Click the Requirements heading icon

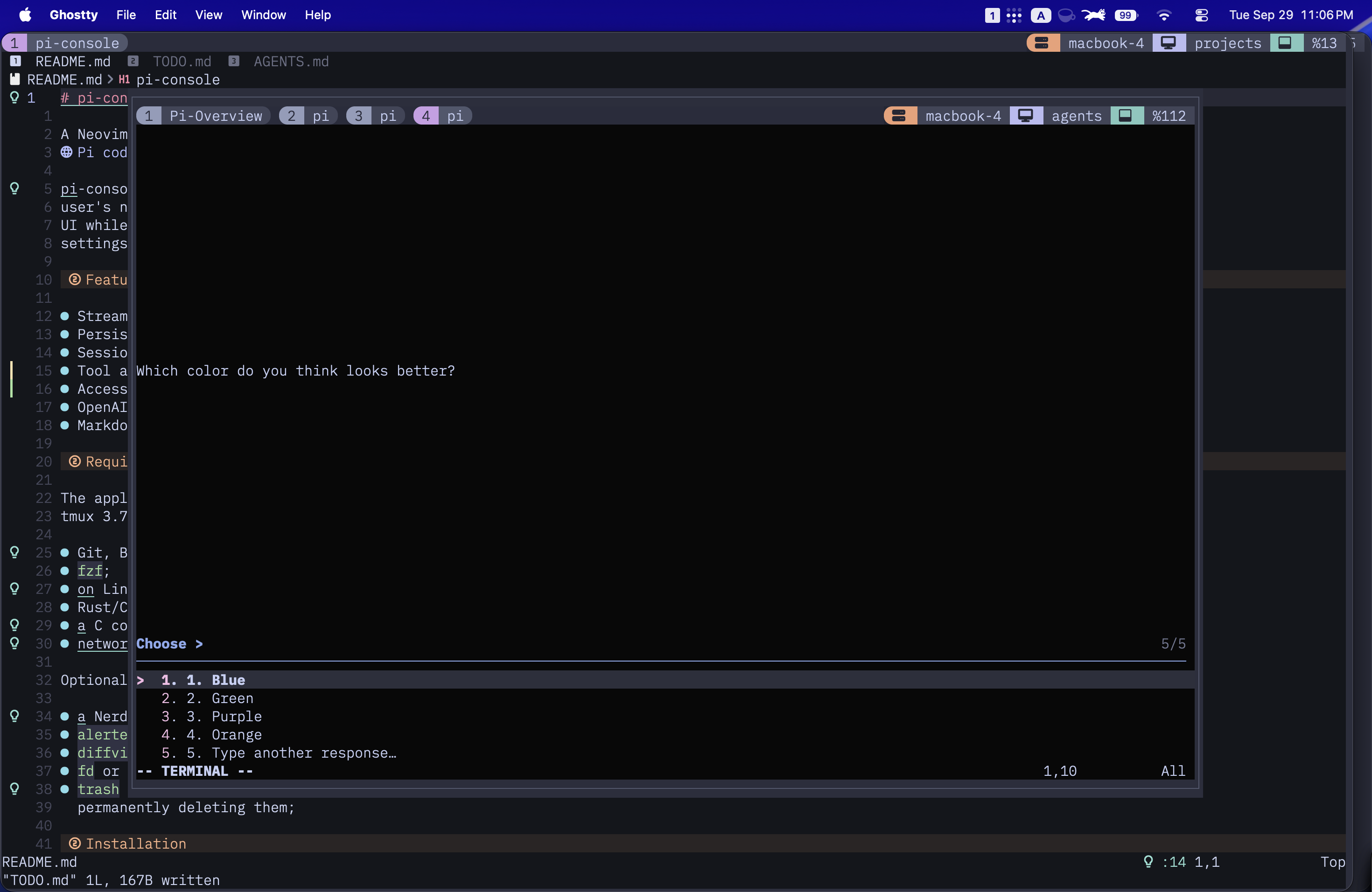(74, 461)
